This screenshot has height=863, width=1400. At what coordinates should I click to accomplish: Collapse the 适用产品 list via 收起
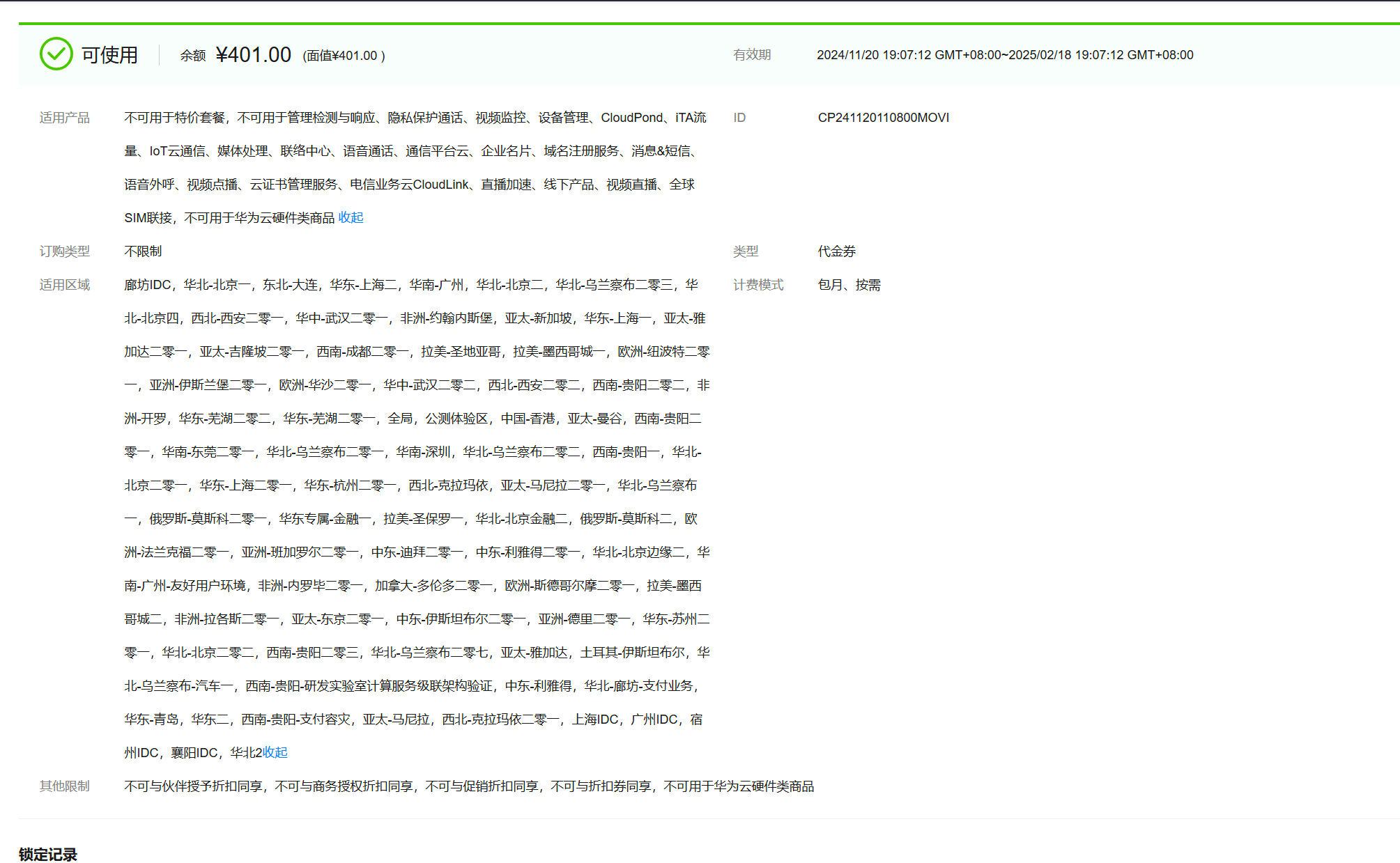[350, 217]
